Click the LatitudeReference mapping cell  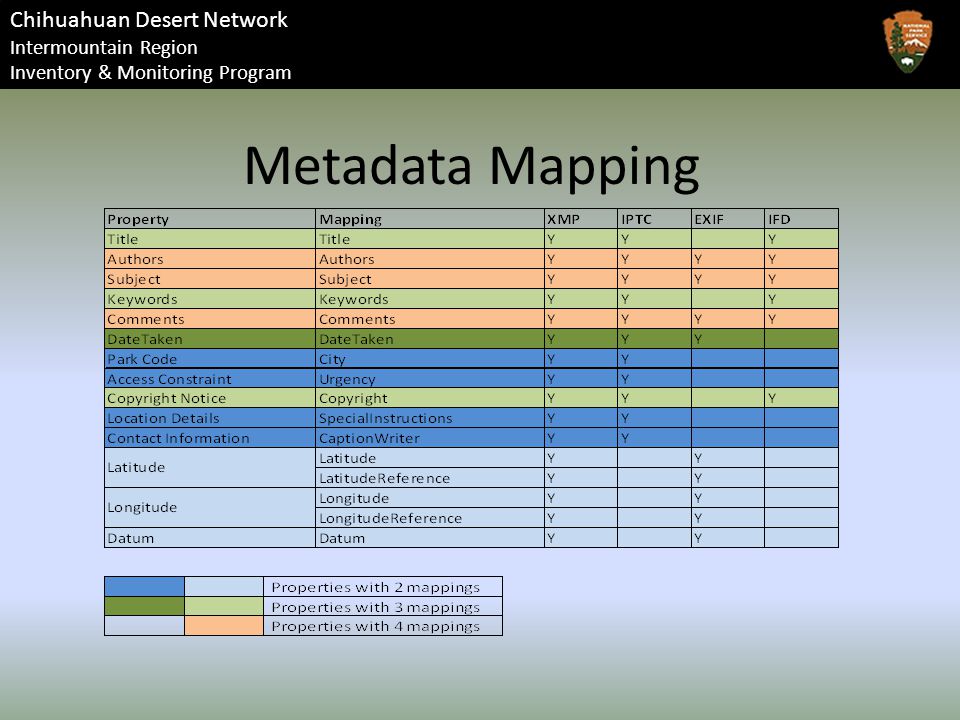(430, 478)
